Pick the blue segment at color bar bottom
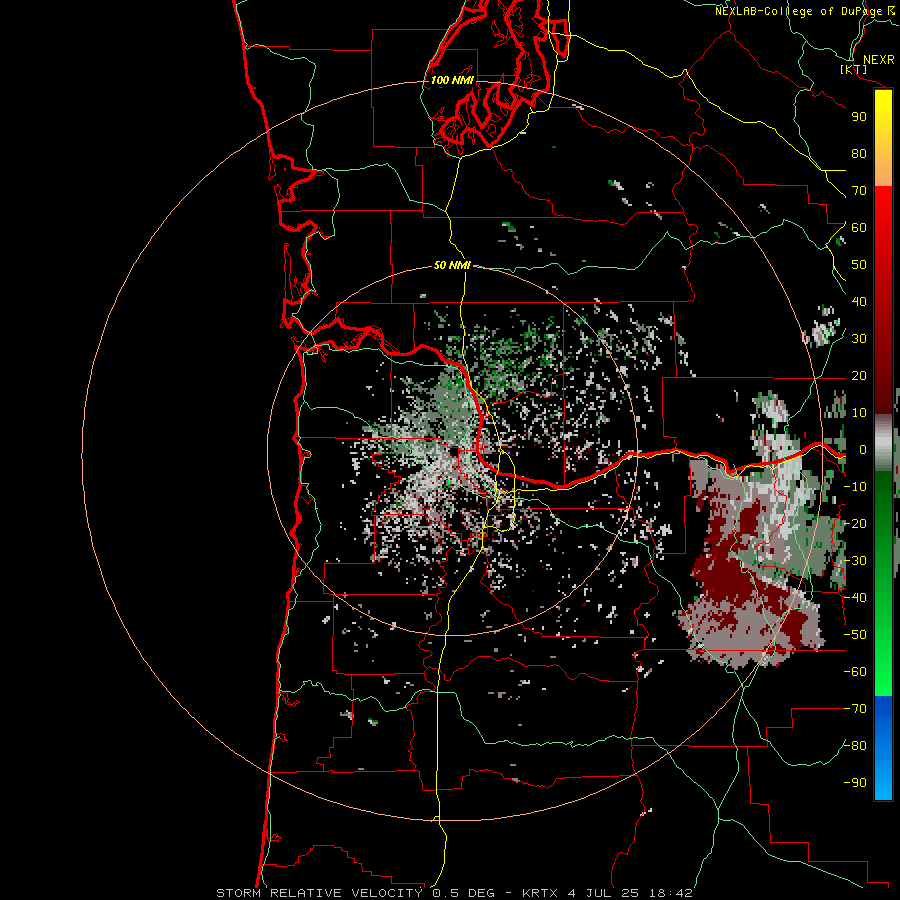900x900 pixels. [883, 748]
